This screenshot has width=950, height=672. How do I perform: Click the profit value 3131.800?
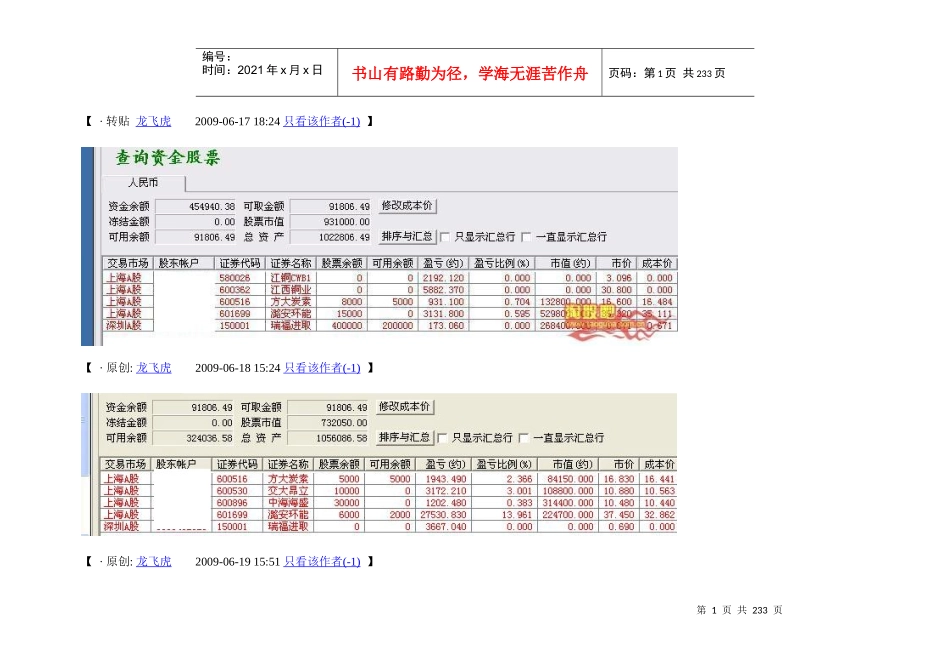(x=443, y=314)
